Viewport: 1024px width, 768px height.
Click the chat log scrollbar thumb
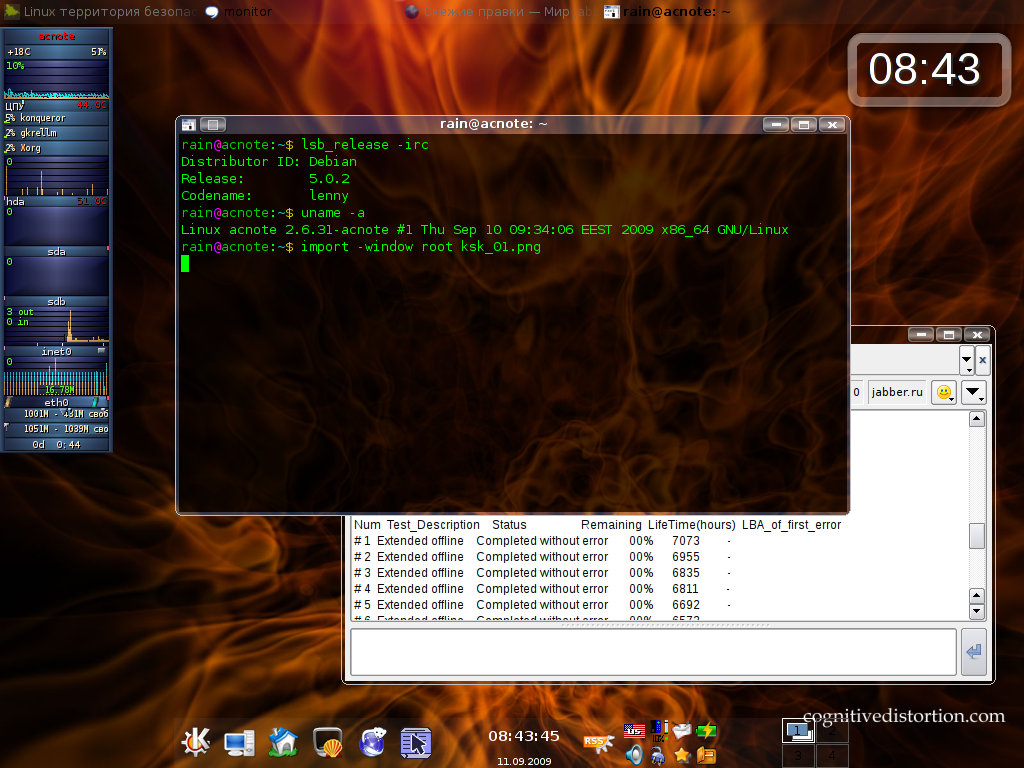977,536
